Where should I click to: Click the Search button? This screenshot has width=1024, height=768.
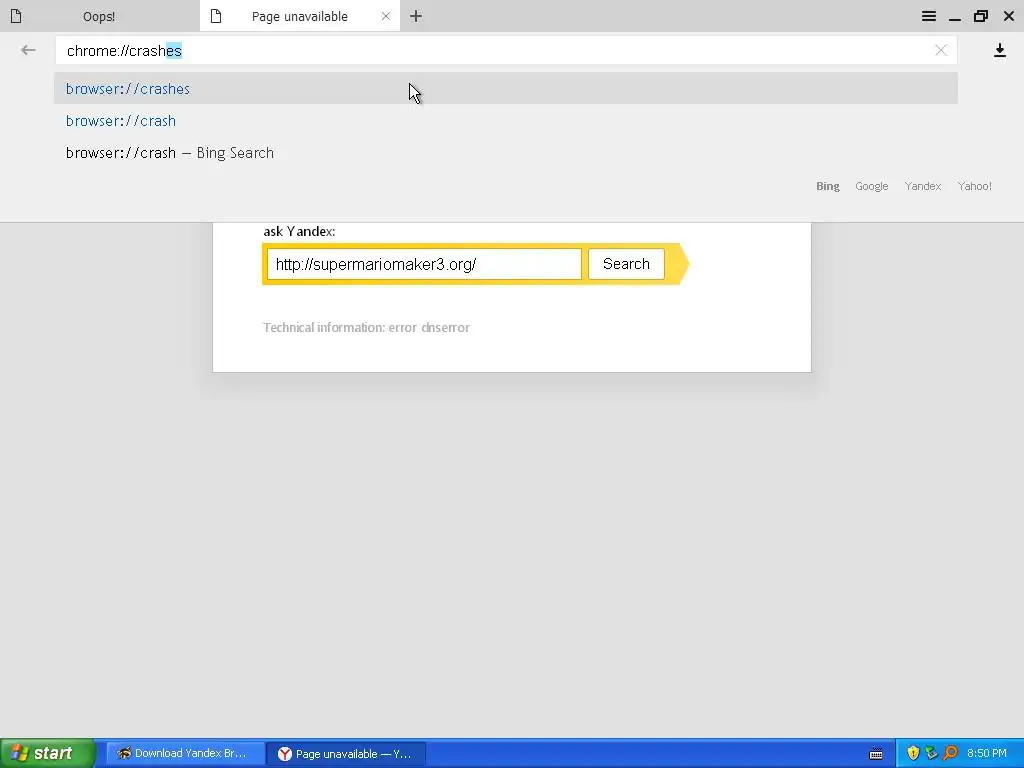626,264
